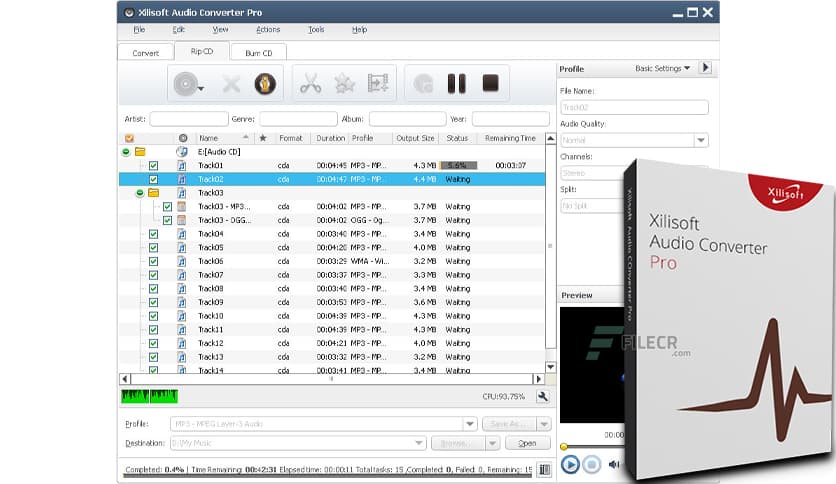Open the Effects star tool

[x=344, y=84]
